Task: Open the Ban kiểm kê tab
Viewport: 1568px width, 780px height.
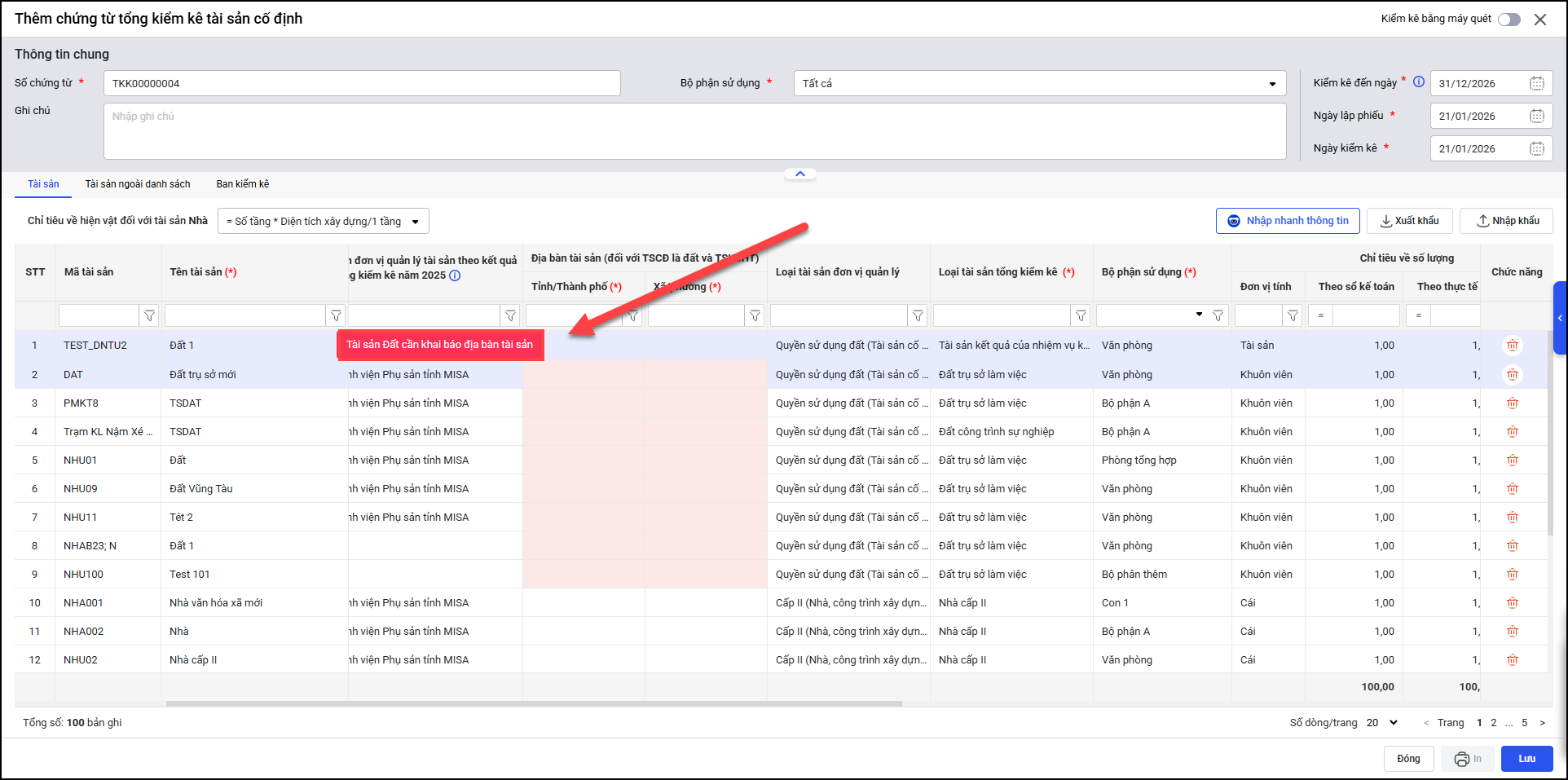Action: pyautogui.click(x=242, y=184)
